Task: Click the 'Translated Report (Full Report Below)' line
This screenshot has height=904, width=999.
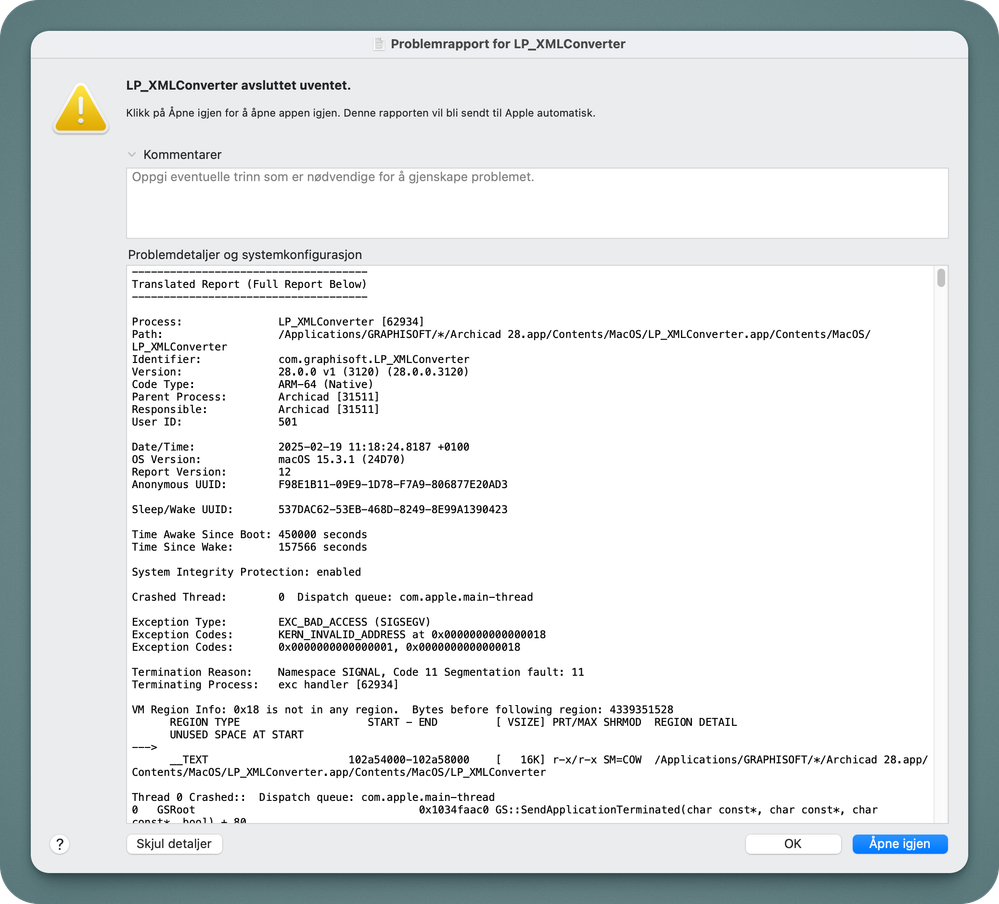Action: pyautogui.click(x=249, y=284)
